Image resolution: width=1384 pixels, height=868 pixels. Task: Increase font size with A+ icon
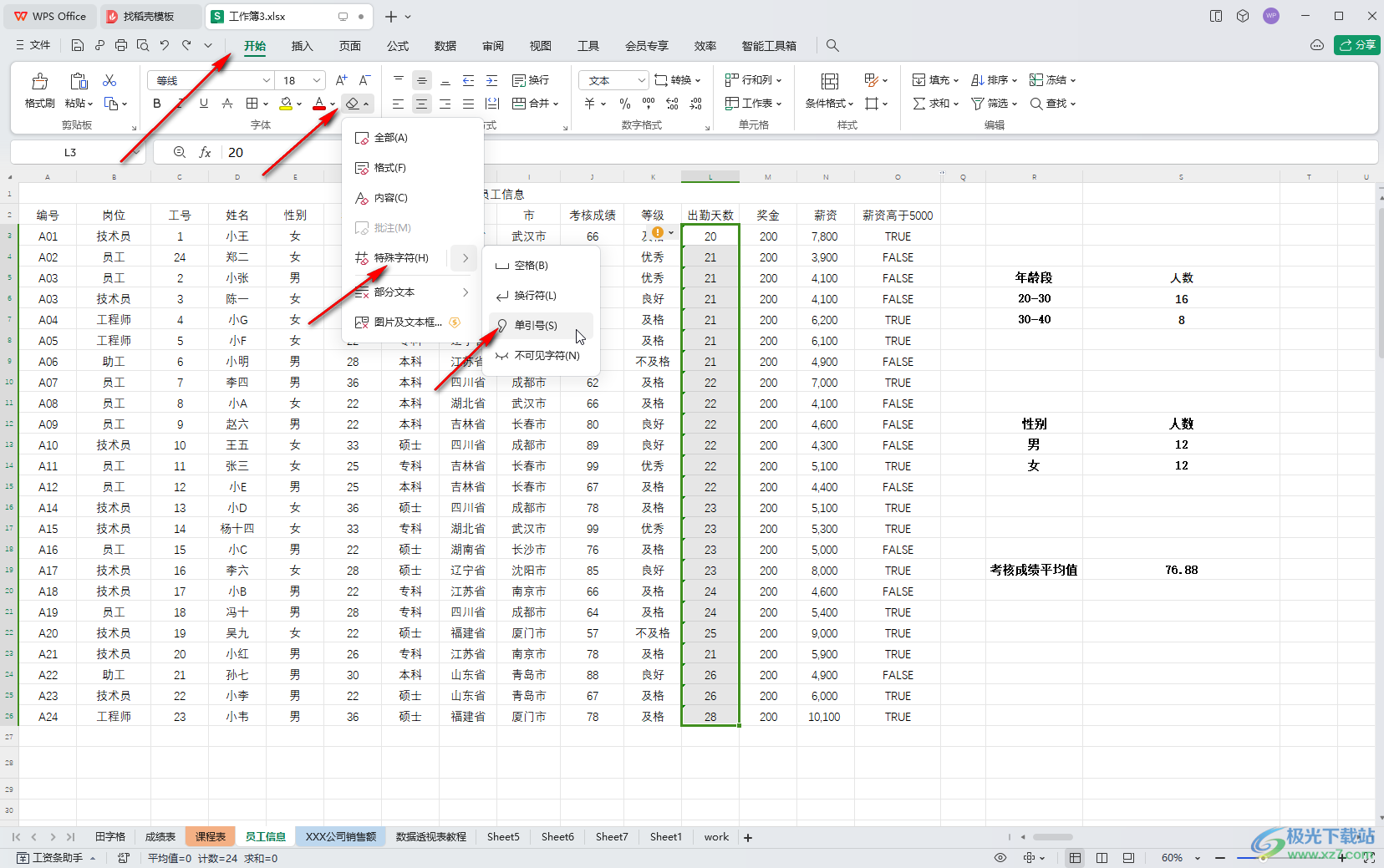(341, 80)
